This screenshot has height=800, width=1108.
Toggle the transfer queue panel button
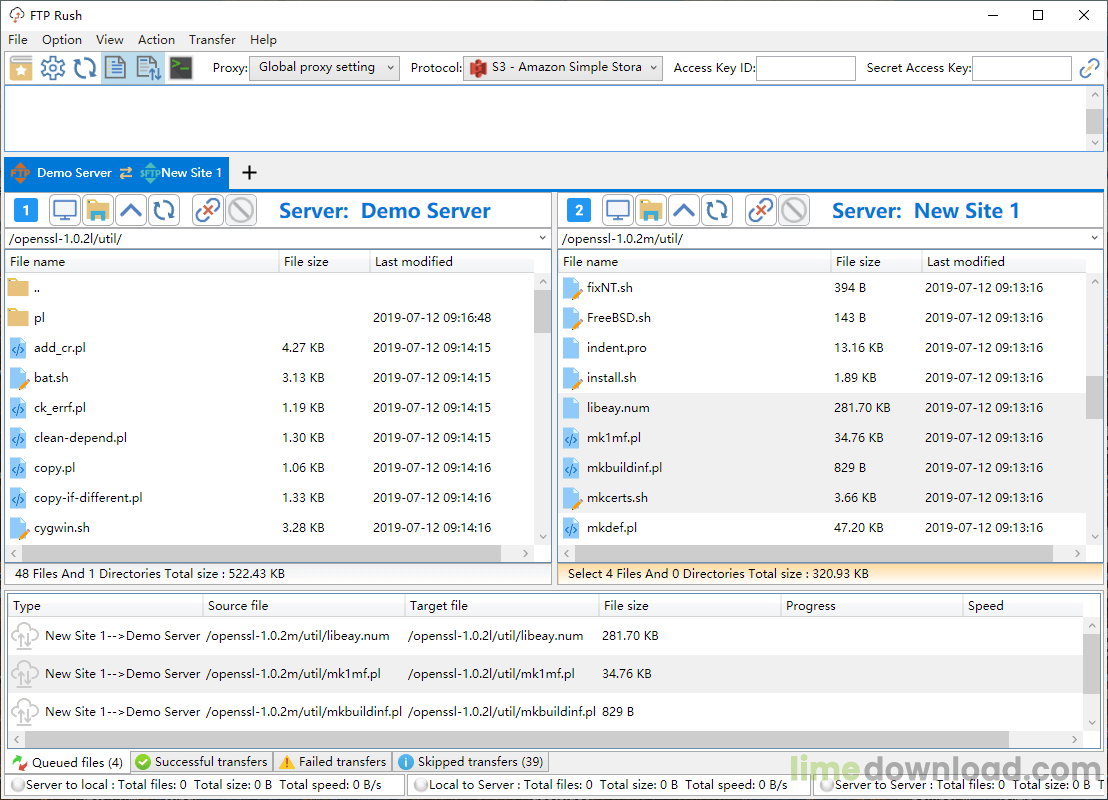point(148,68)
